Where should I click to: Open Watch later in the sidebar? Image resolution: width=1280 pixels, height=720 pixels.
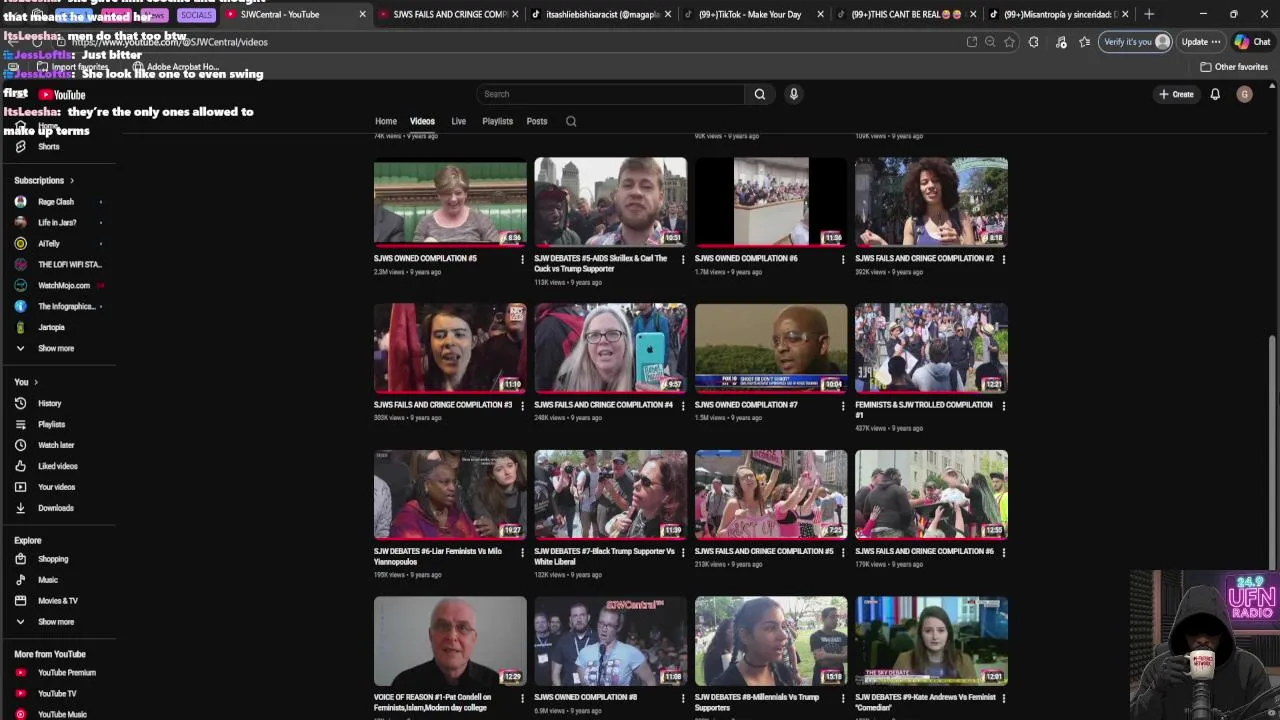[x=56, y=445]
